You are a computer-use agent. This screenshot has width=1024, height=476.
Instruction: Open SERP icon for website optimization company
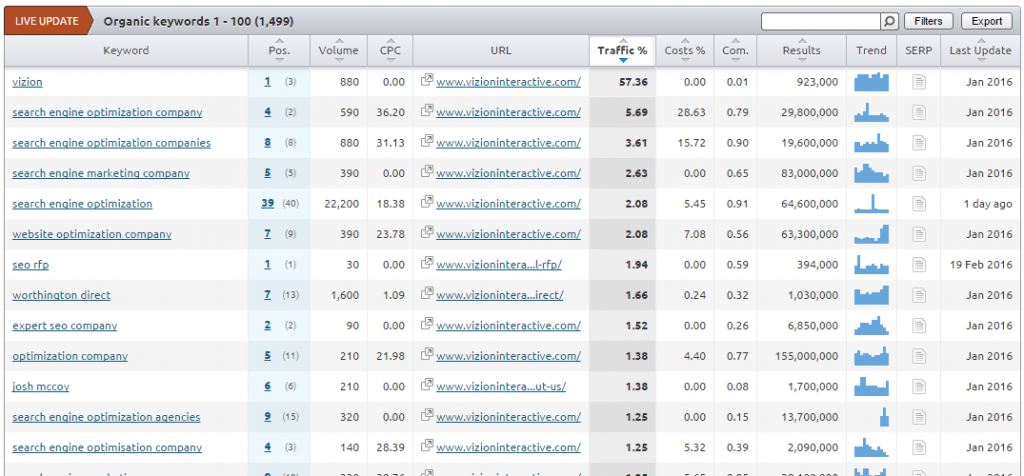point(919,234)
